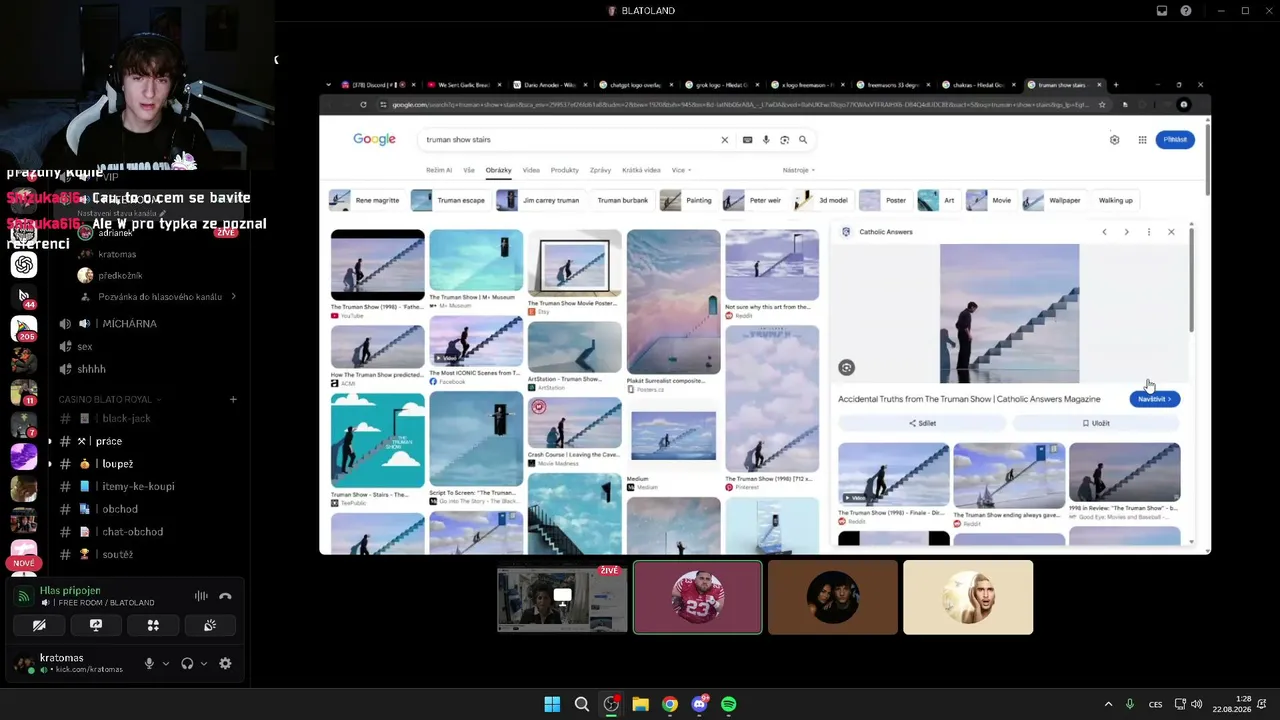This screenshot has width=1280, height=720.
Task: Expand microphone input device options
Action: [166, 663]
